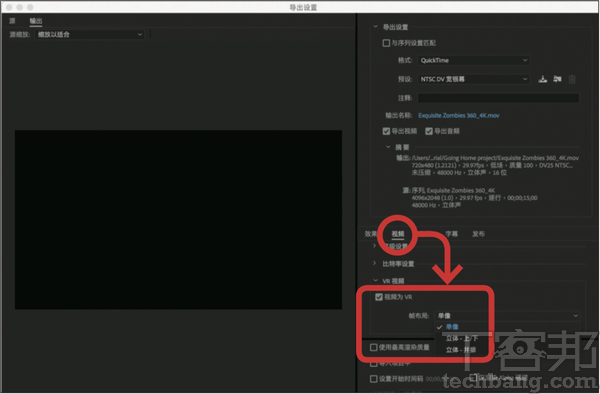Image resolution: width=600 pixels, height=394 pixels.
Task: Click the 注释 comment input field
Action: point(498,98)
